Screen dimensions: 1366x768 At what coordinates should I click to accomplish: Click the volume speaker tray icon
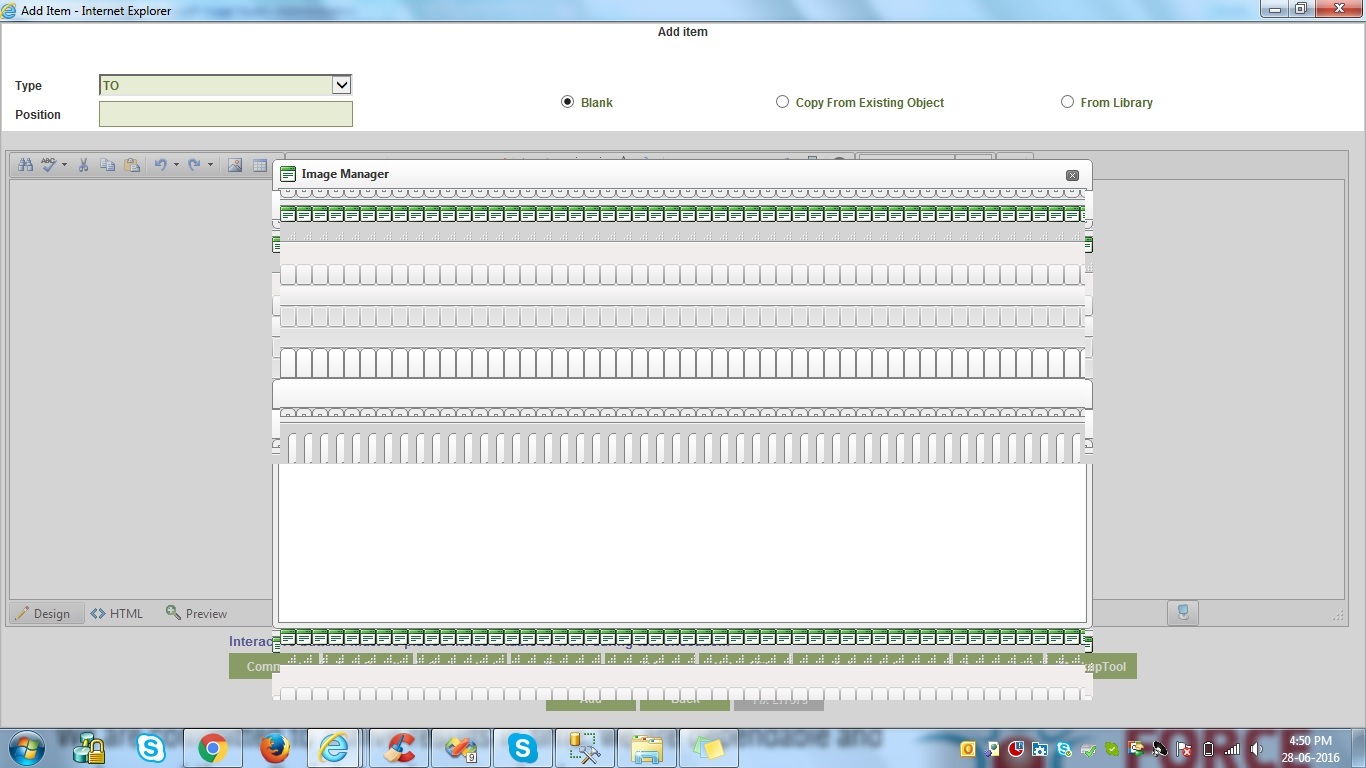point(1256,749)
